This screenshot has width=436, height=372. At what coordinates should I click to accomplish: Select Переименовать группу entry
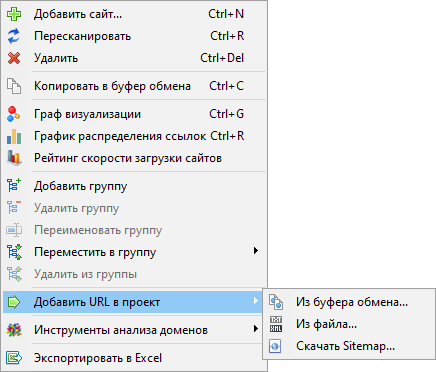(133, 230)
